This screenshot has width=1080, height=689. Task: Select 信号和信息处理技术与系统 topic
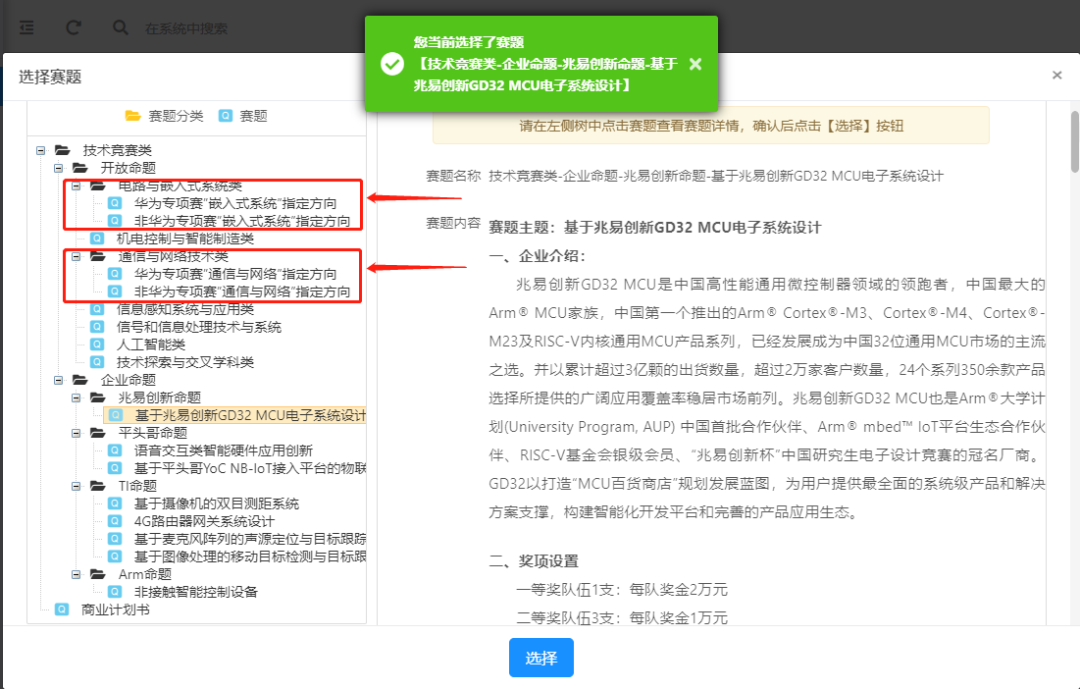[x=199, y=327]
